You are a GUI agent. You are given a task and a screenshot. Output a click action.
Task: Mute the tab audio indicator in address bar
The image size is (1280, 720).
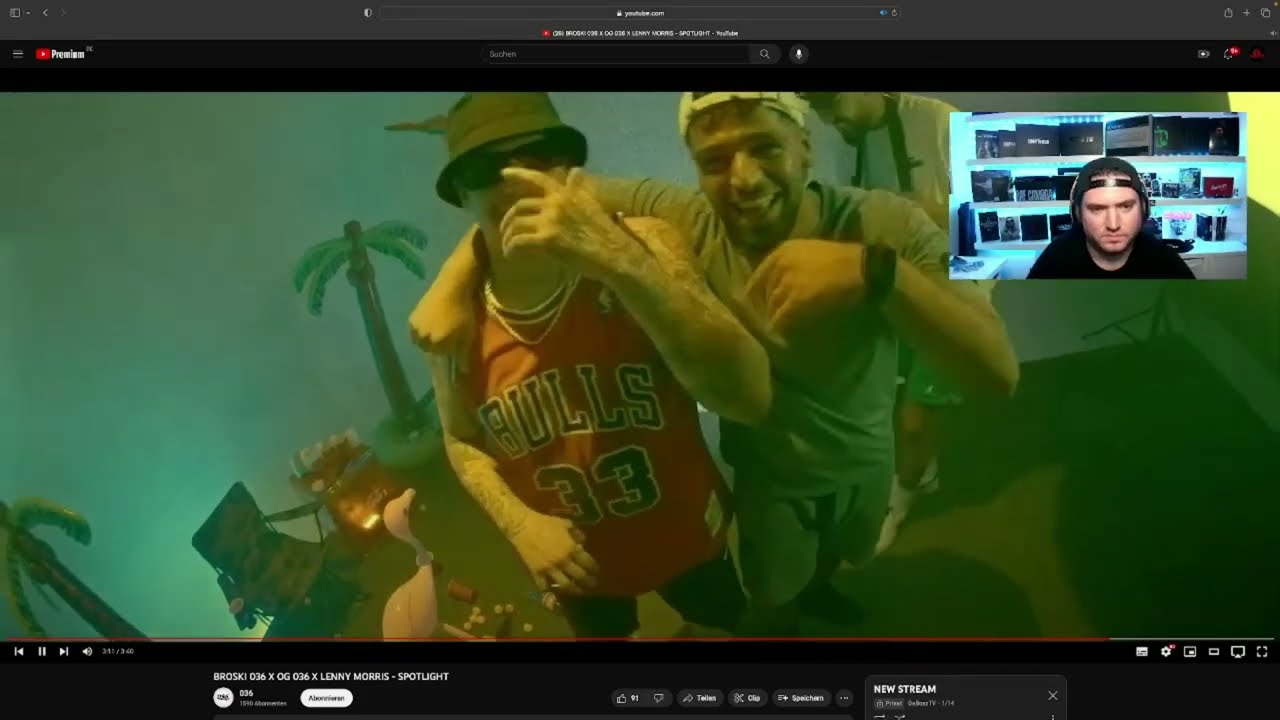pyautogui.click(x=882, y=13)
